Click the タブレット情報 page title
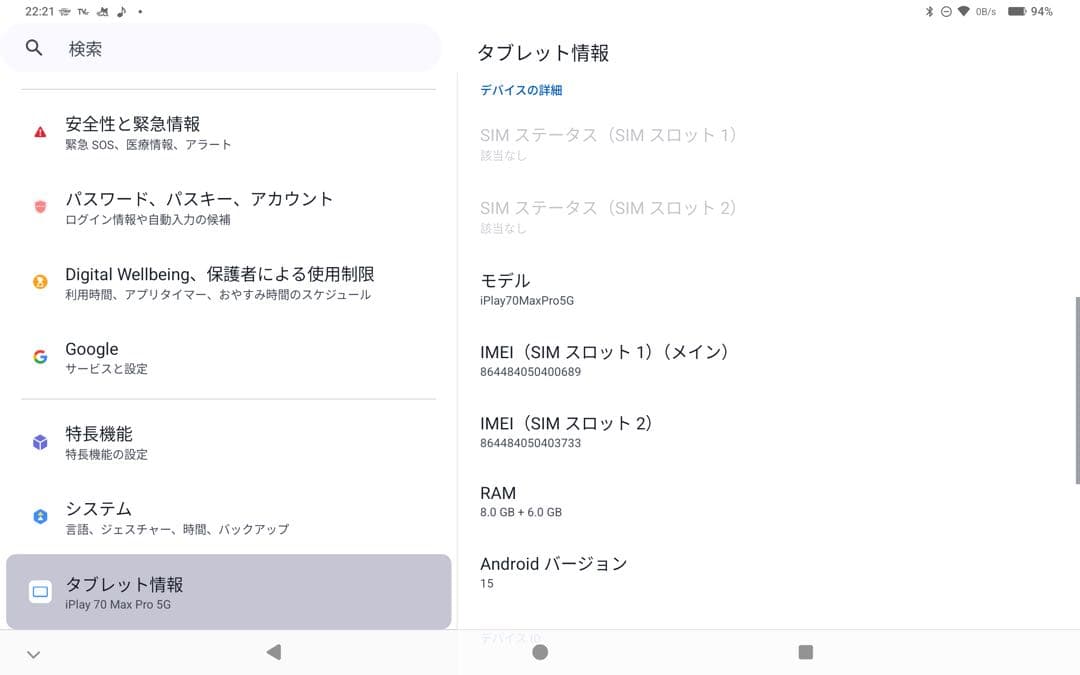 coord(543,53)
